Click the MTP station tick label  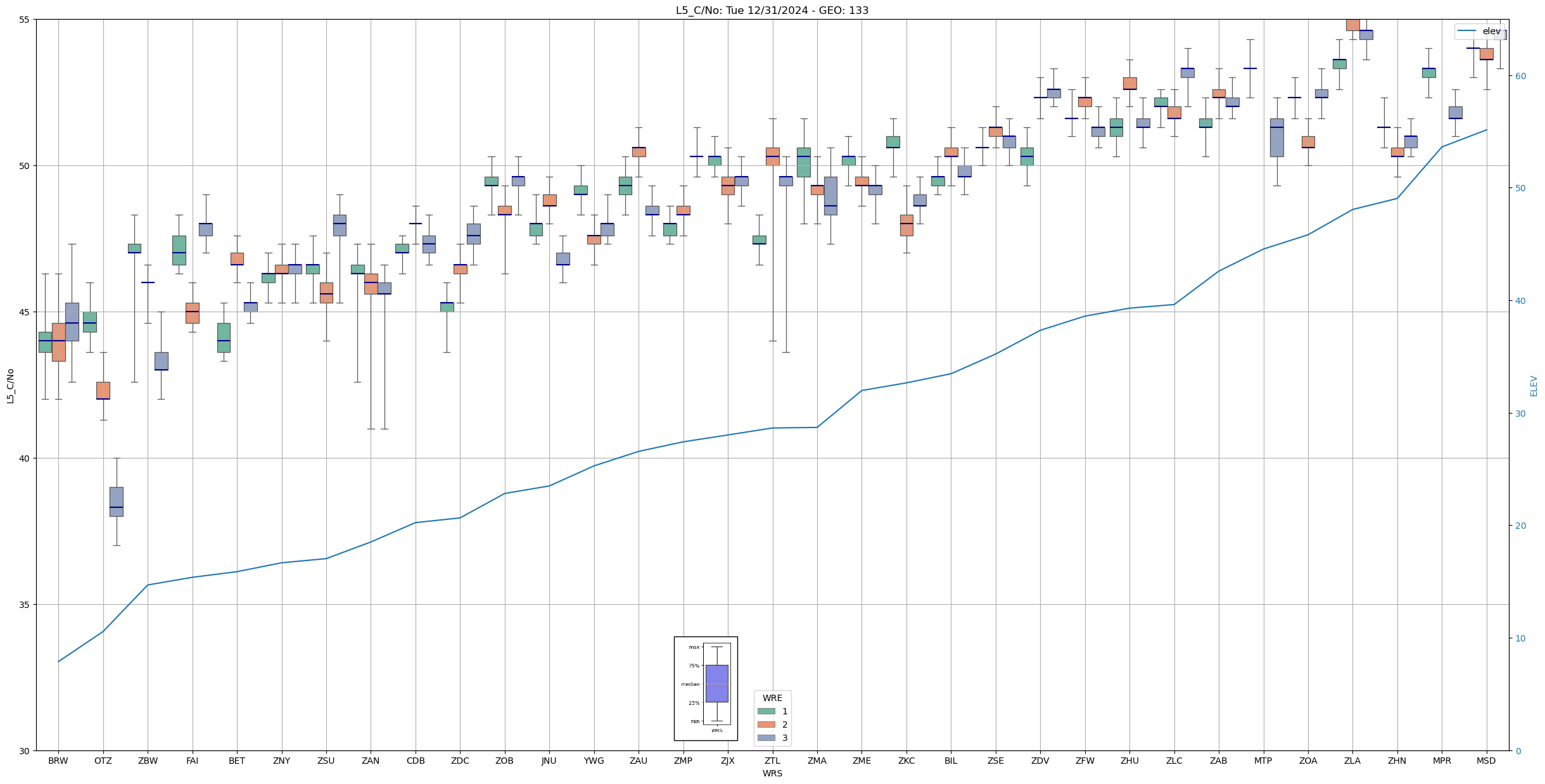point(1263,761)
